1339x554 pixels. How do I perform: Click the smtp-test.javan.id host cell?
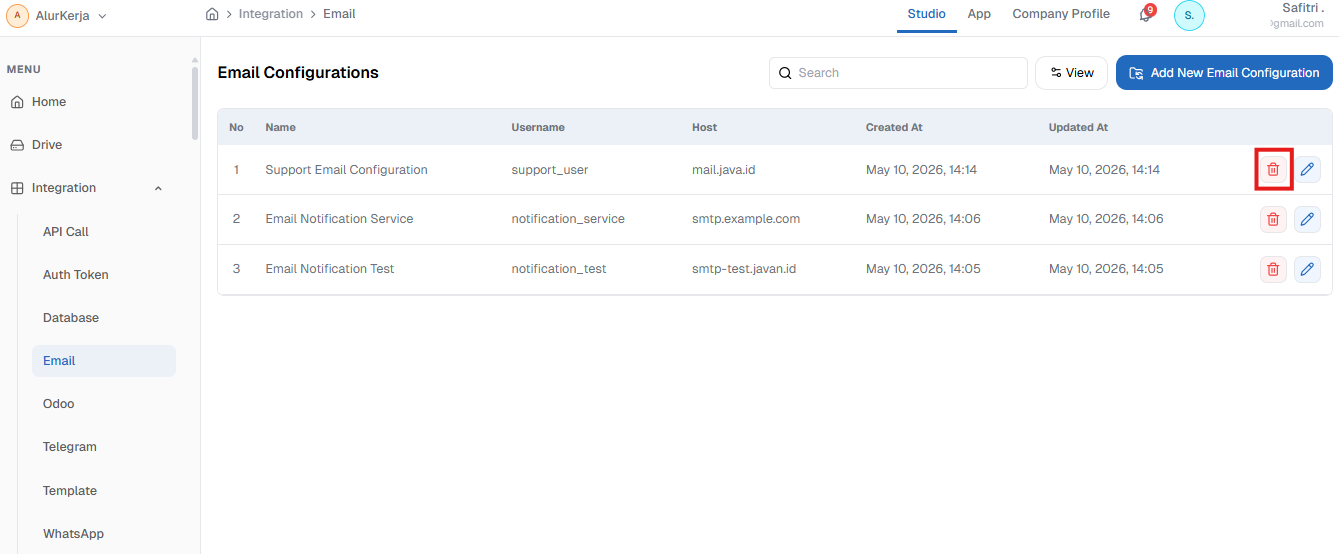pyautogui.click(x=745, y=269)
